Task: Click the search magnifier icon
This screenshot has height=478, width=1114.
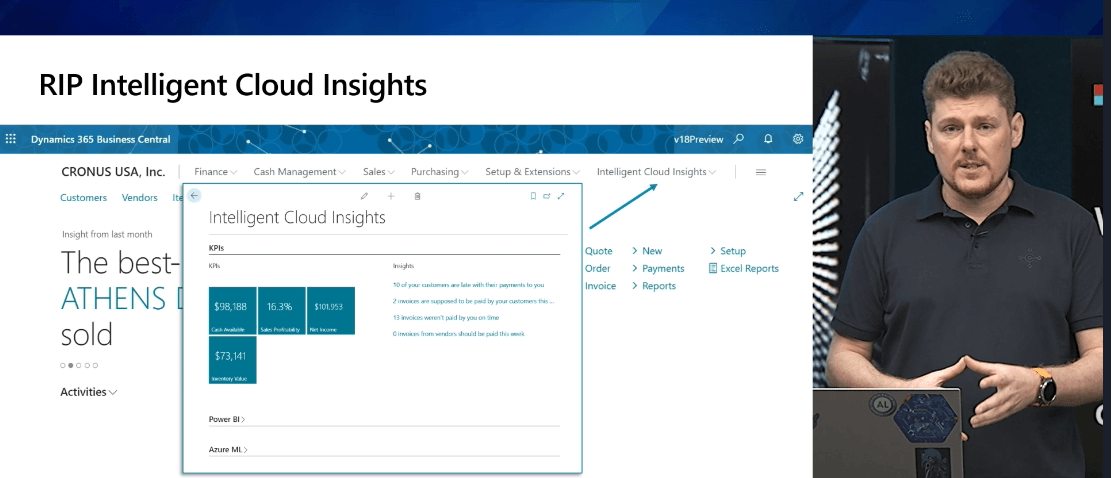Action: coord(739,139)
